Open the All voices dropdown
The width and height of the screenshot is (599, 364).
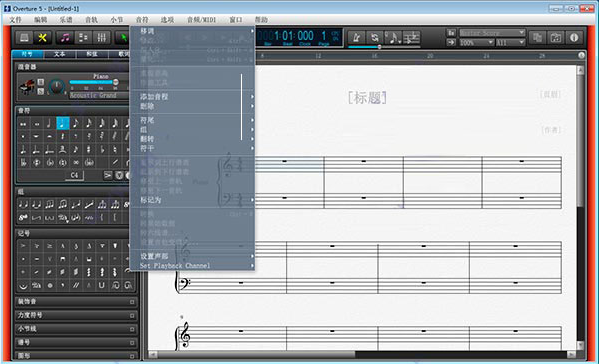(x=510, y=42)
